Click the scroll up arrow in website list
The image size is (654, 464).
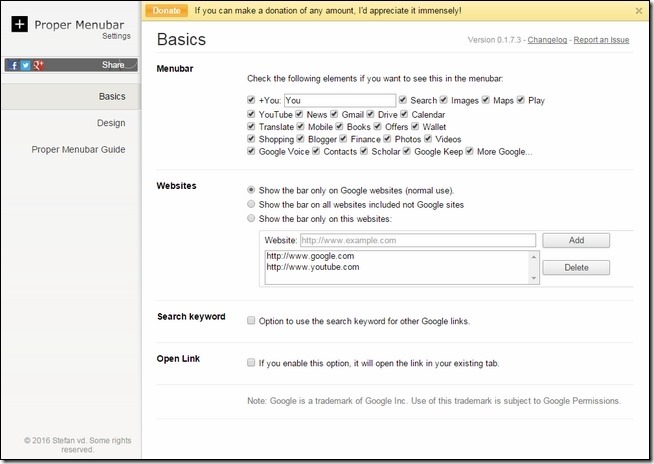(x=532, y=256)
